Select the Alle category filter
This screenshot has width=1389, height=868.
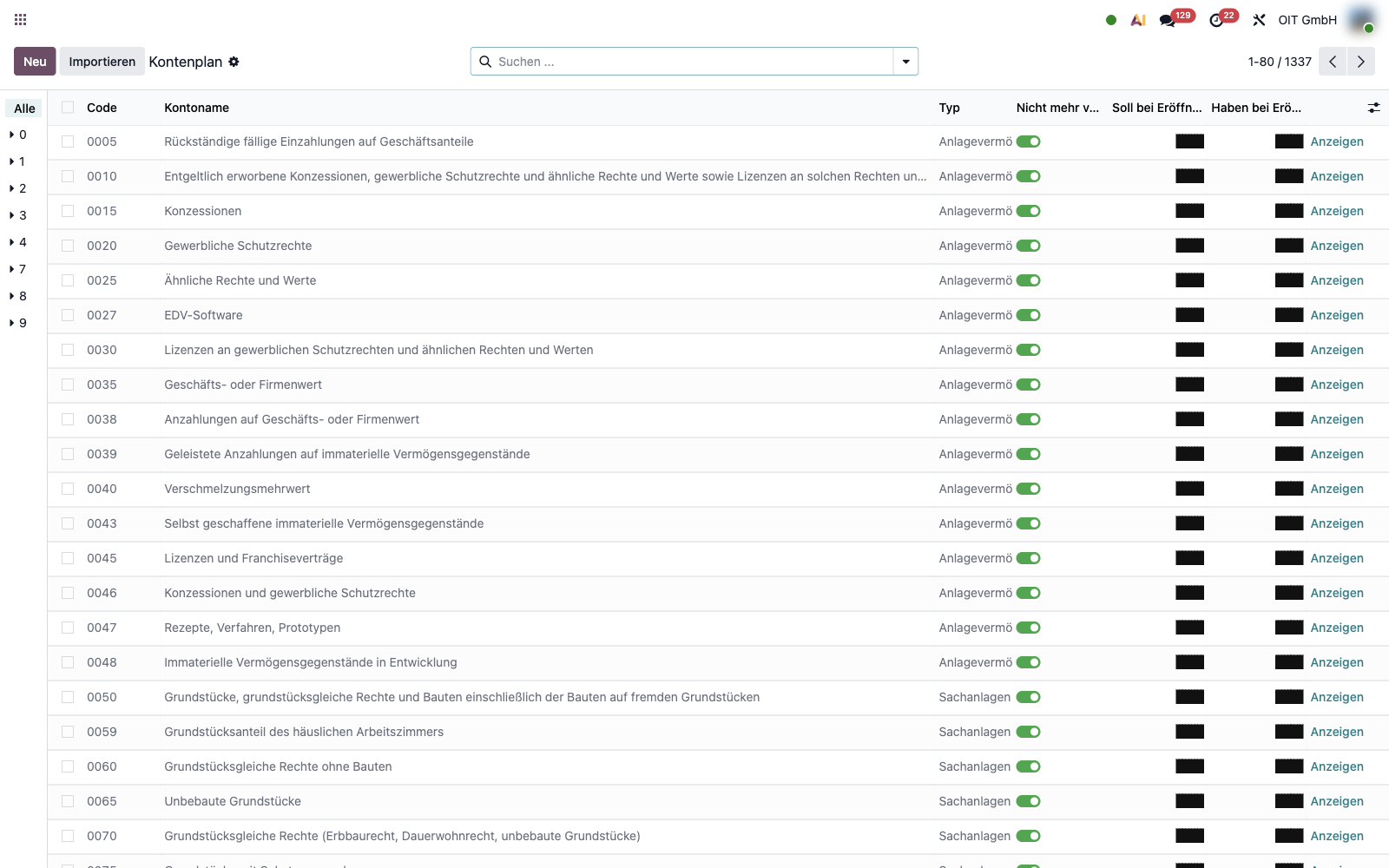click(24, 108)
